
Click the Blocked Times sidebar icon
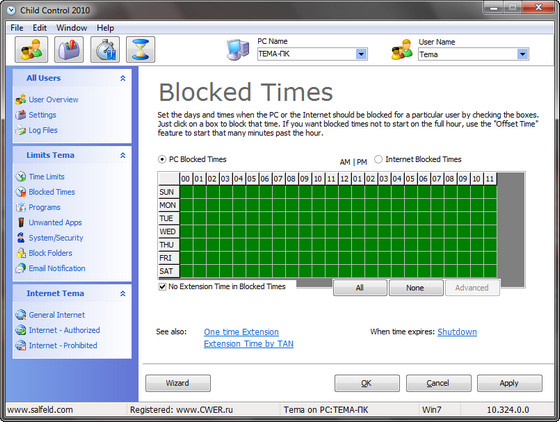point(21,192)
